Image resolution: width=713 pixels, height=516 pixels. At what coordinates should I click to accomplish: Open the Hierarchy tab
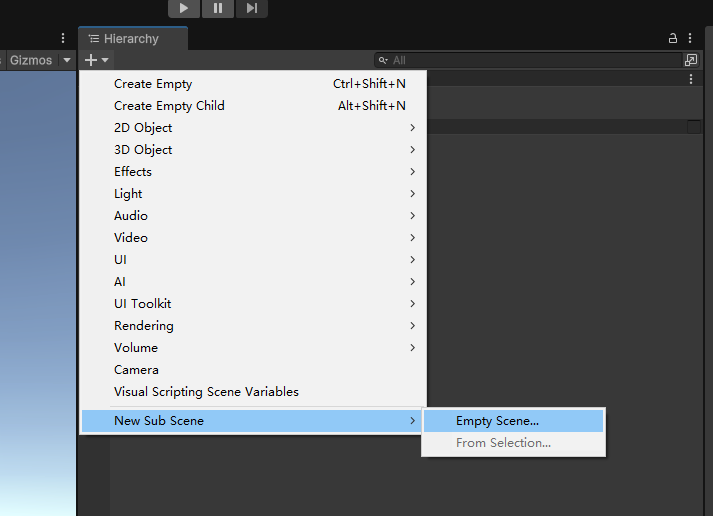coord(133,39)
